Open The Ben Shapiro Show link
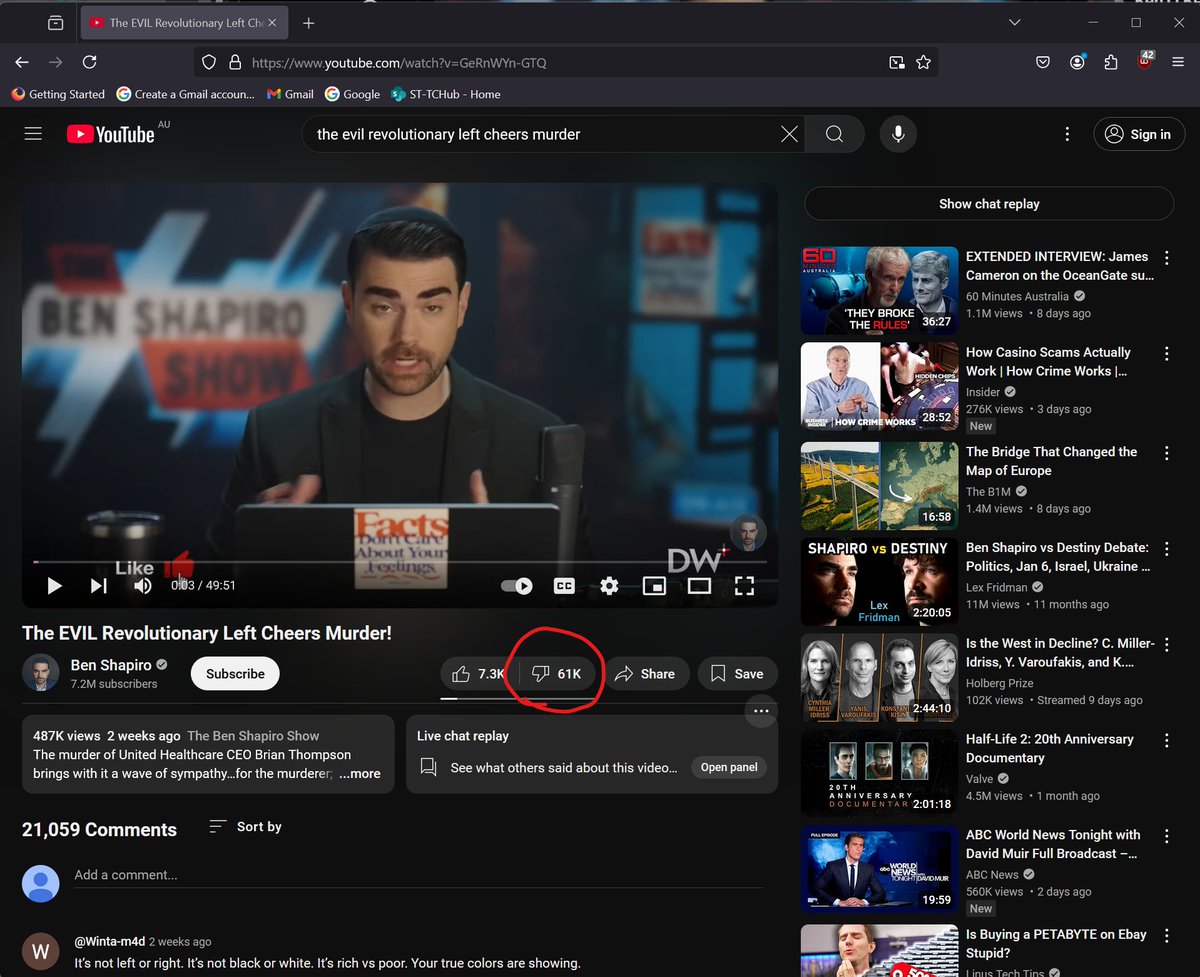This screenshot has height=977, width=1200. pyautogui.click(x=253, y=736)
